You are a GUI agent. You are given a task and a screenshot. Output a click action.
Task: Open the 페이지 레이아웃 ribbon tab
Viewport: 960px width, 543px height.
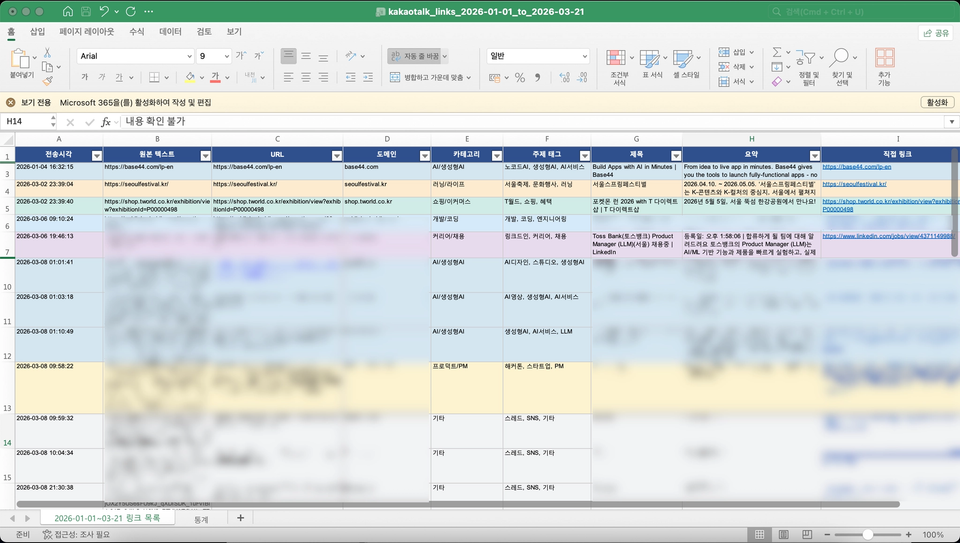(86, 32)
